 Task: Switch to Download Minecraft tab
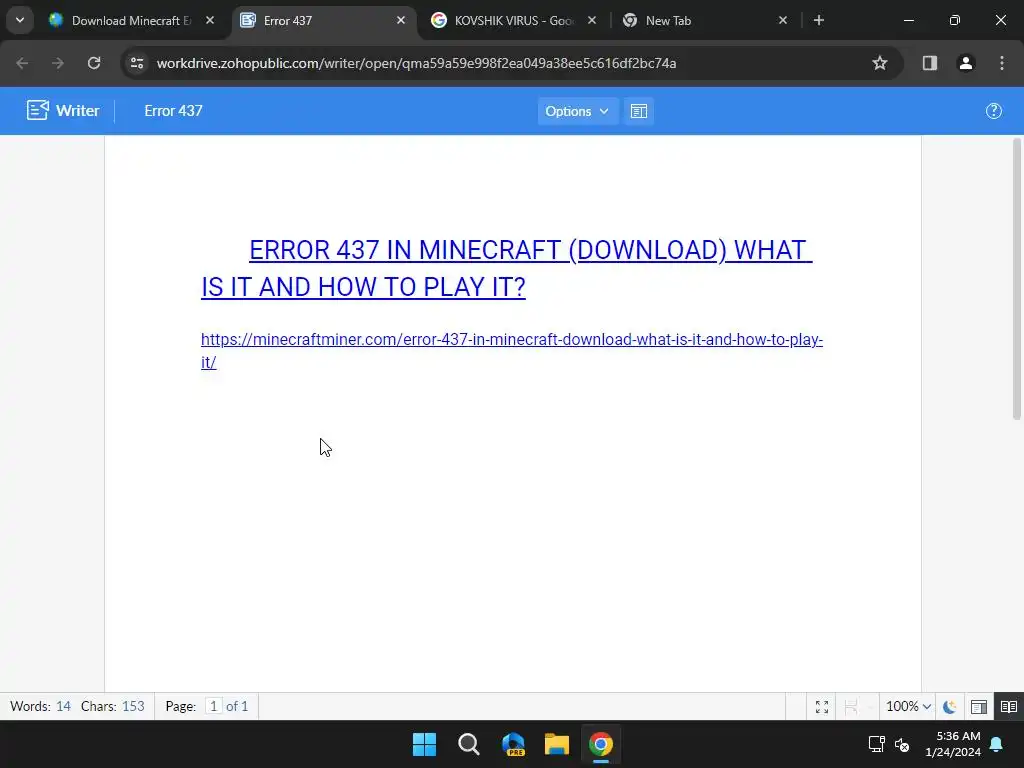pyautogui.click(x=131, y=21)
